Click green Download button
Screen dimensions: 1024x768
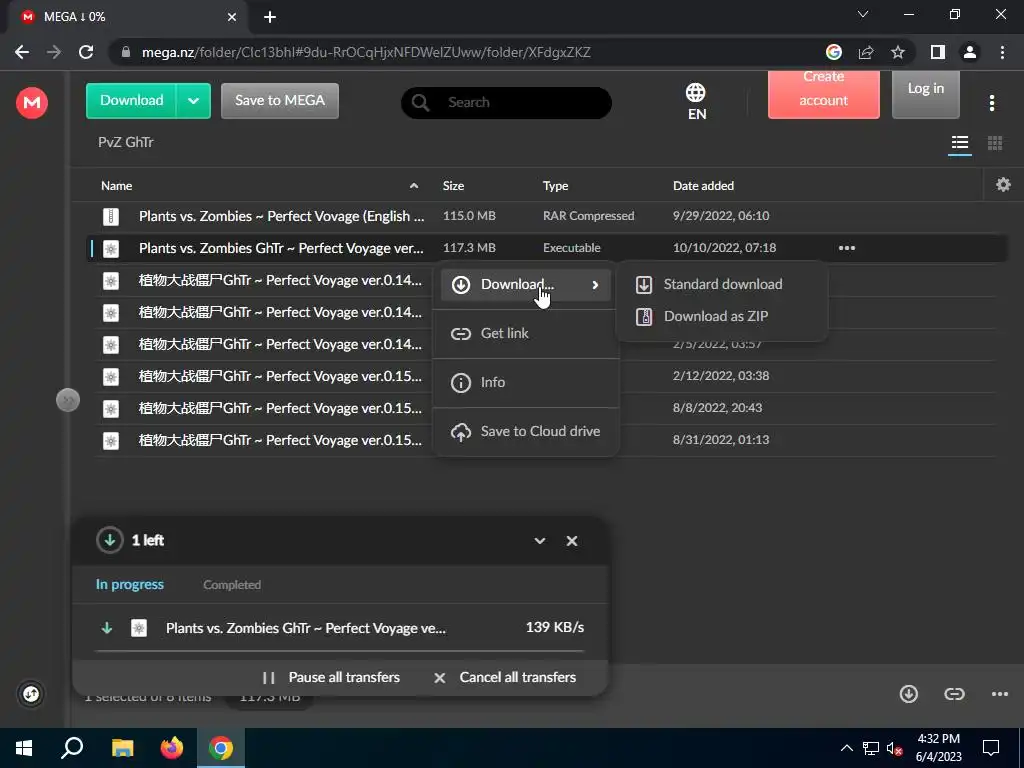point(131,101)
